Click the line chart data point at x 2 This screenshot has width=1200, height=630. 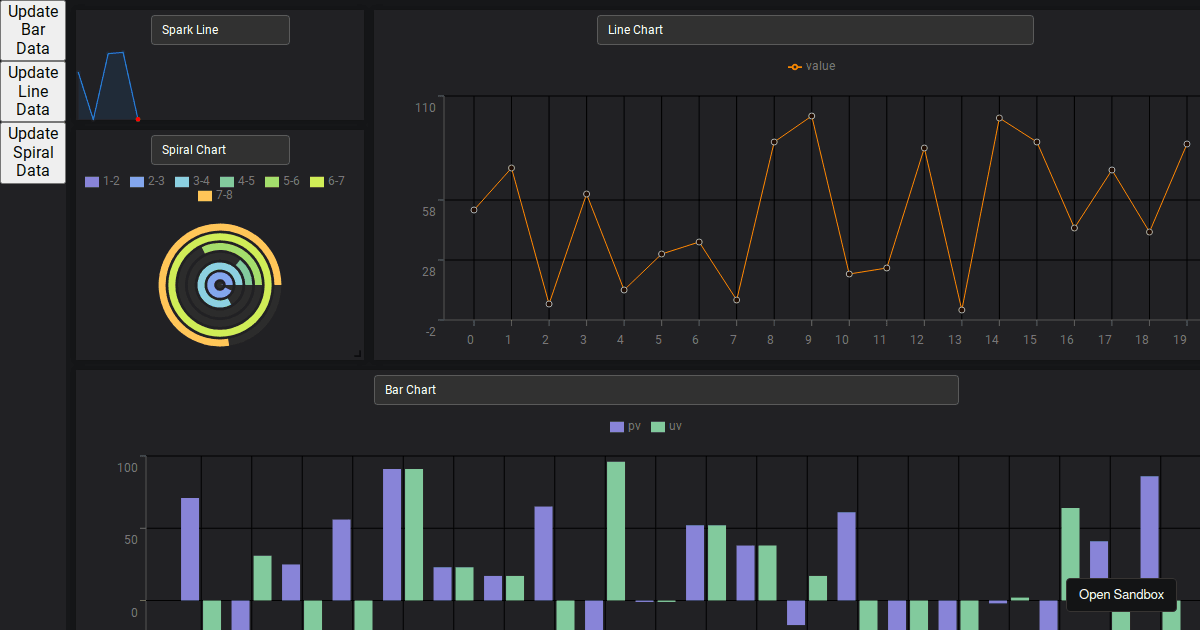coord(549,304)
